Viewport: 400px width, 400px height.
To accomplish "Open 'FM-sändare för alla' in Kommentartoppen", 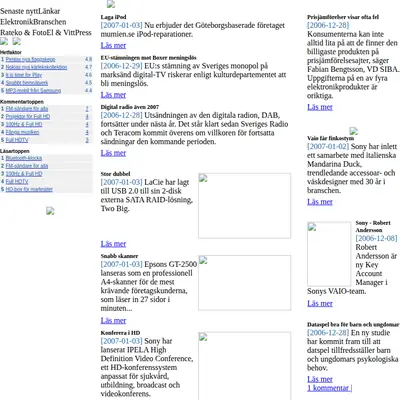I will coord(27,109).
